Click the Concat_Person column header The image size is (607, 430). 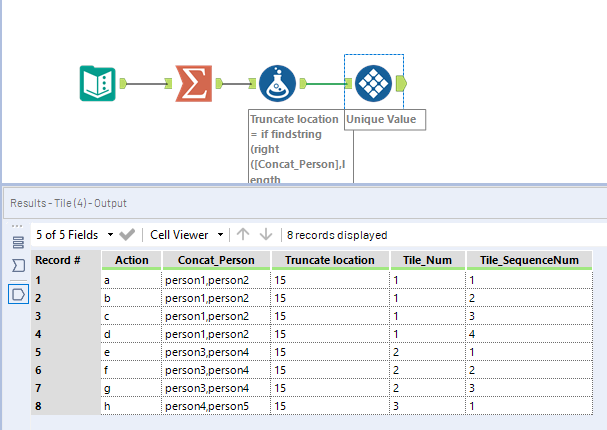pos(216,260)
